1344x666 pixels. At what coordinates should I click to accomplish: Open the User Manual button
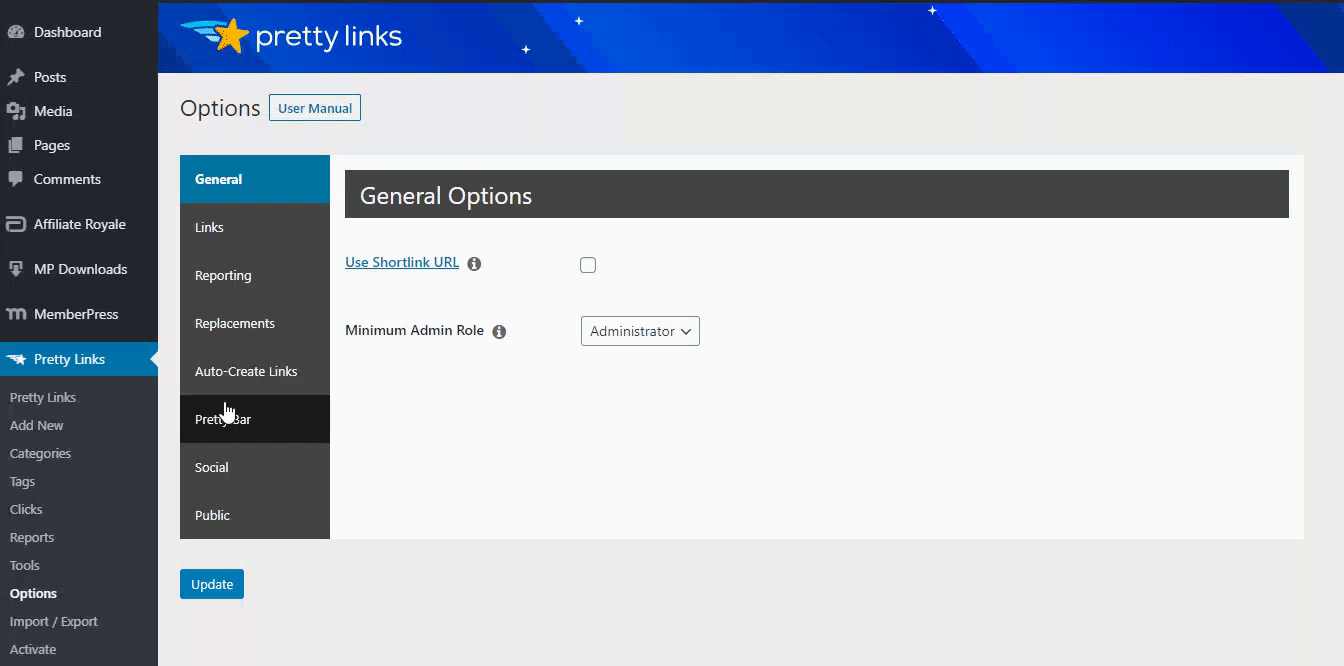tap(315, 108)
